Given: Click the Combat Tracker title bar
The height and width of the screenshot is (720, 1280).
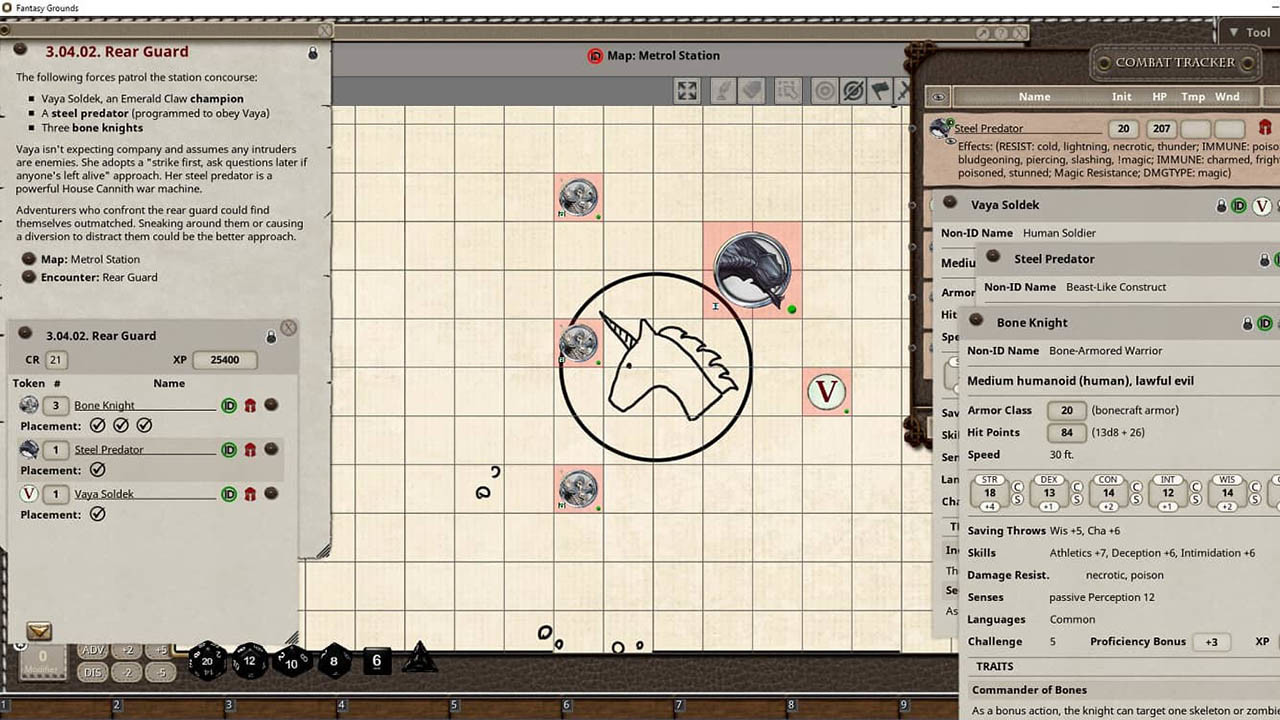Looking at the screenshot, I should [1175, 62].
